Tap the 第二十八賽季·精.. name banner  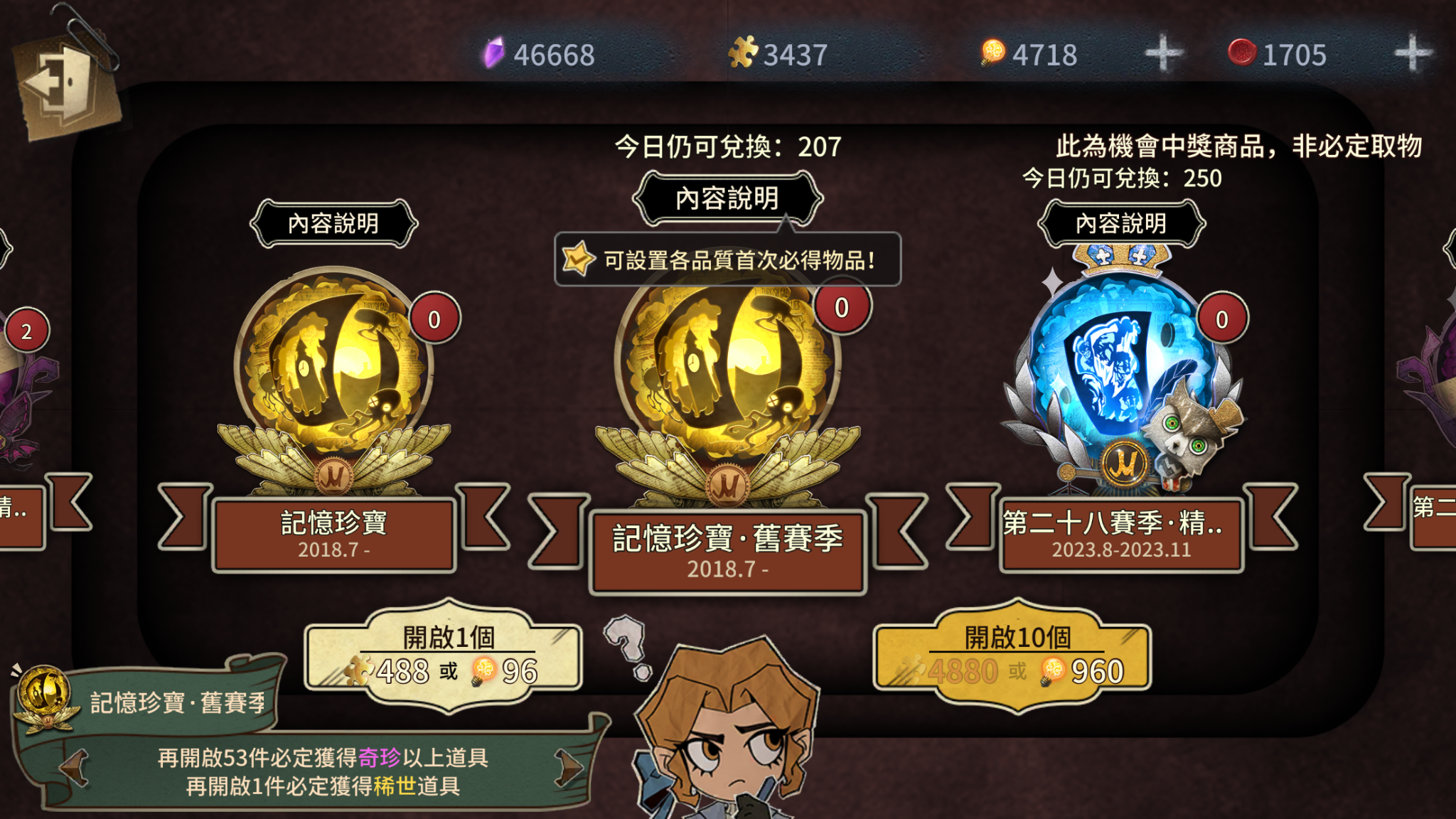coord(1121,535)
